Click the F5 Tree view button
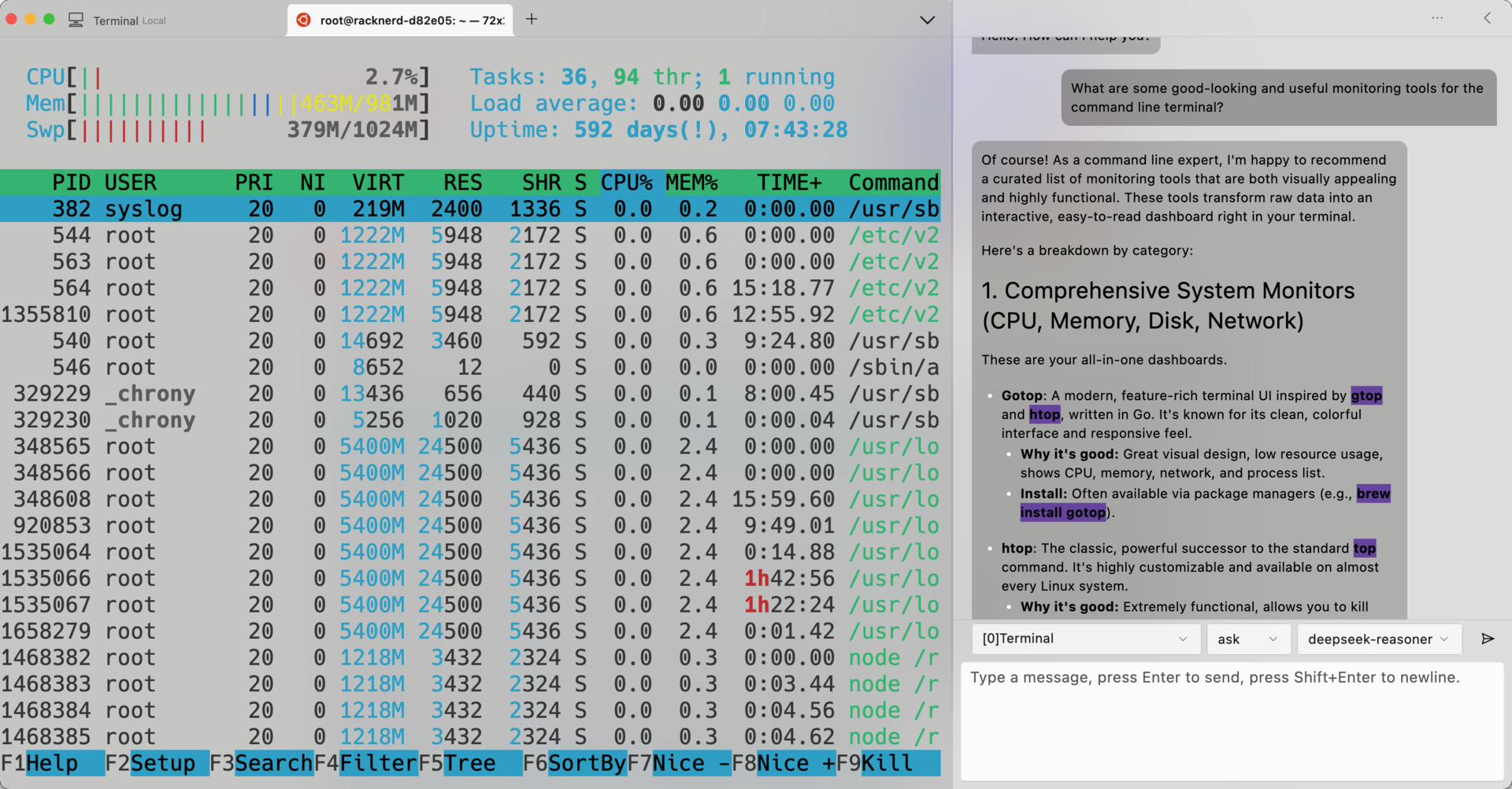Screen dimensions: 1512x789 469,763
